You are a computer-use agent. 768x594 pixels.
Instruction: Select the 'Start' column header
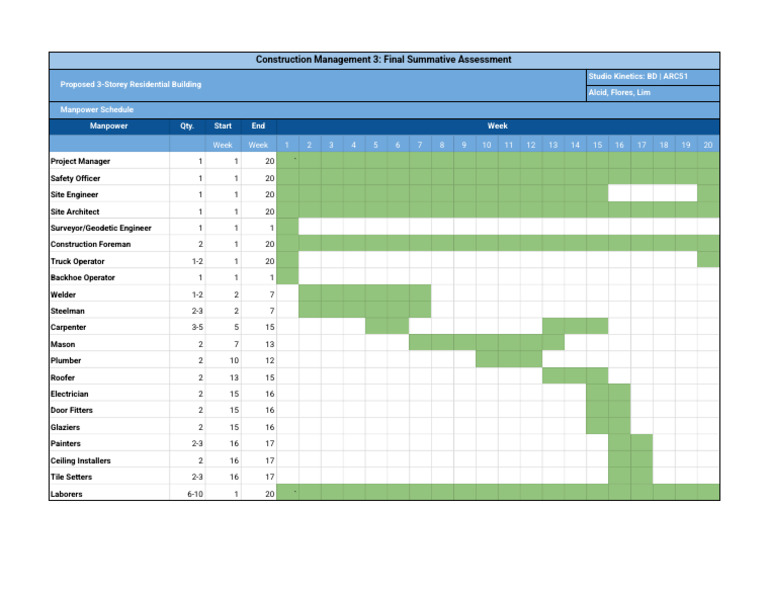223,126
